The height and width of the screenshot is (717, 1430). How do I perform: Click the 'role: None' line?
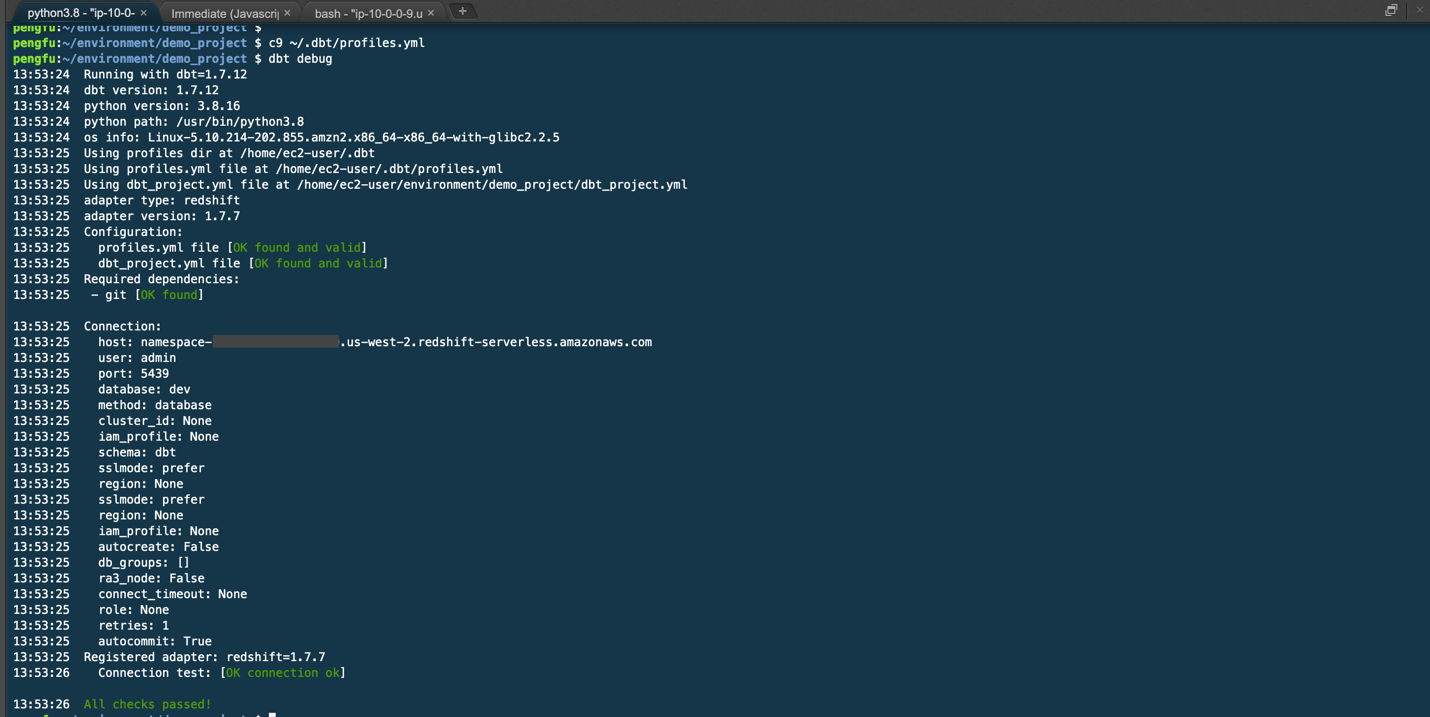pos(133,610)
